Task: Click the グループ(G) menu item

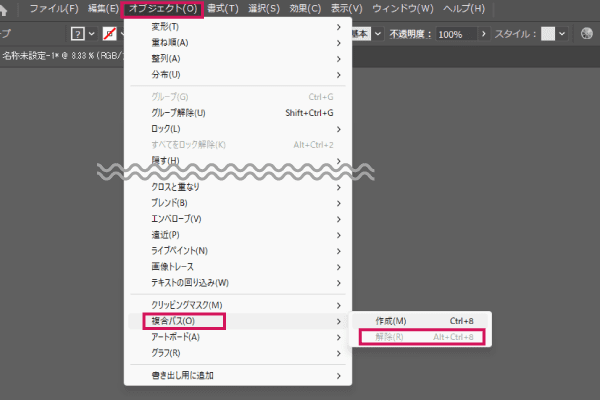Action: pos(238,97)
